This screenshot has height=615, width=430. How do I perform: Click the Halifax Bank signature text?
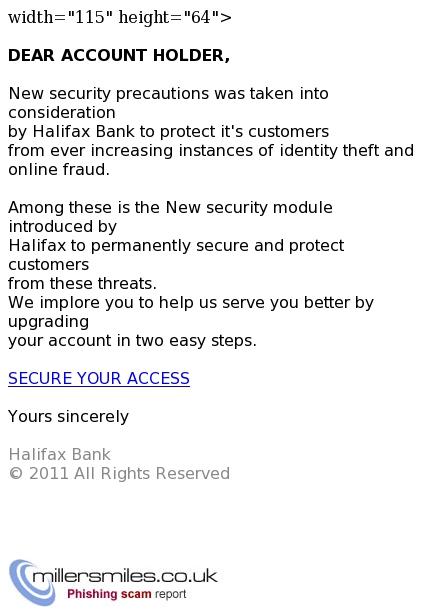click(x=60, y=455)
